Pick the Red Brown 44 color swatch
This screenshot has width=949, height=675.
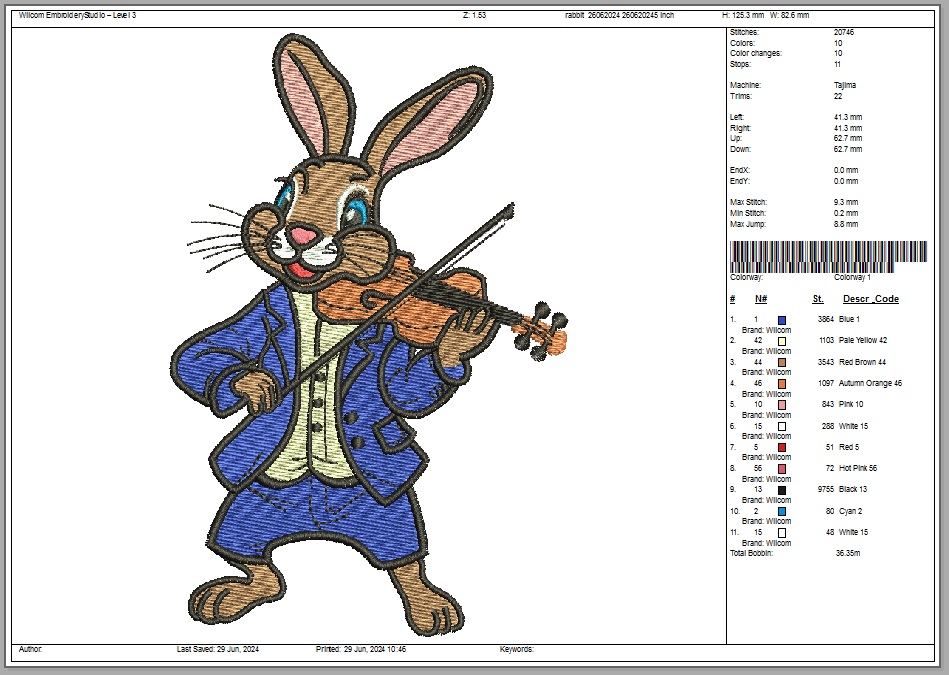(782, 362)
